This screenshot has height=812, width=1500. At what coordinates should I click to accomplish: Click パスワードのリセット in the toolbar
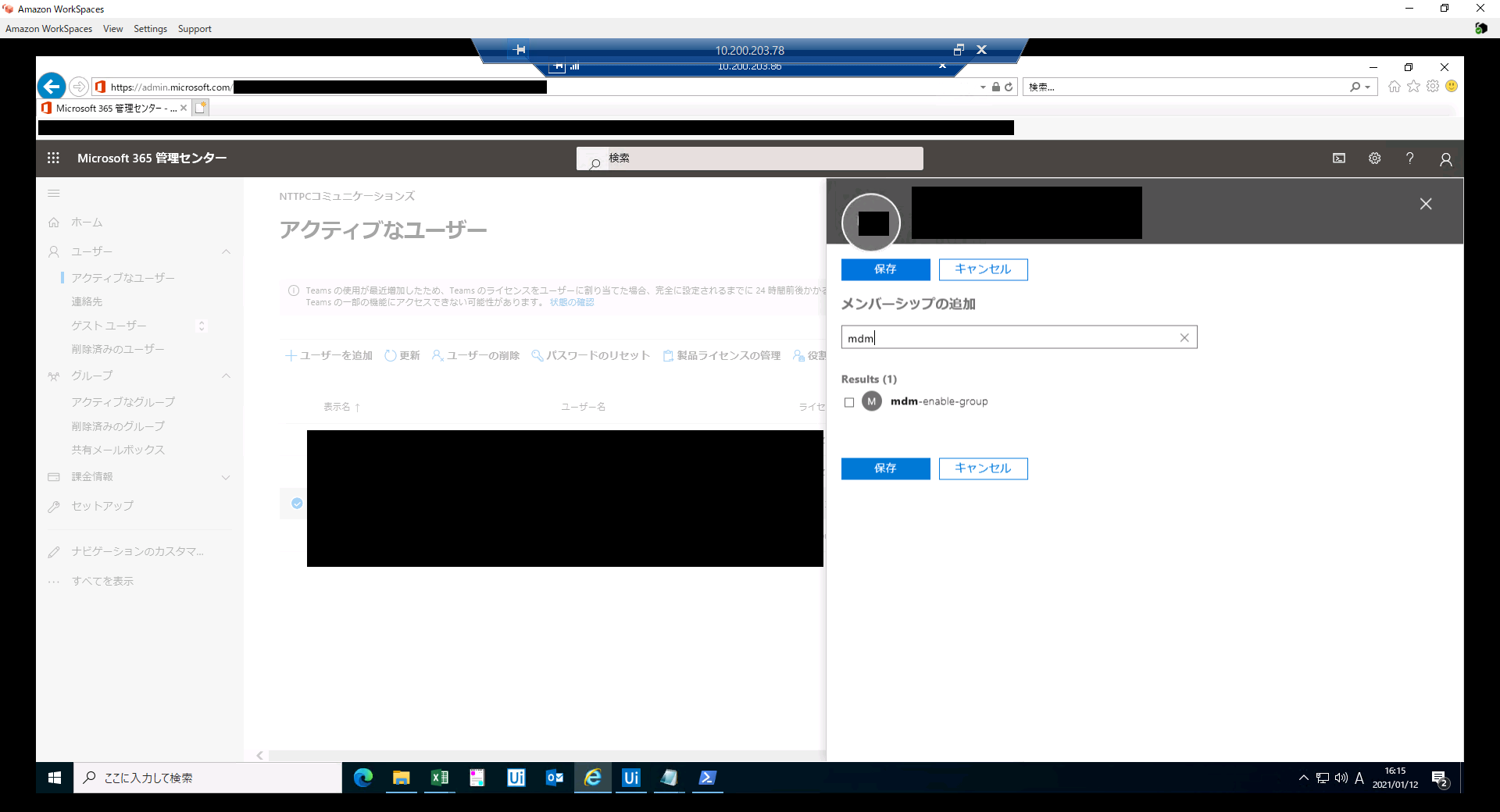[591, 355]
